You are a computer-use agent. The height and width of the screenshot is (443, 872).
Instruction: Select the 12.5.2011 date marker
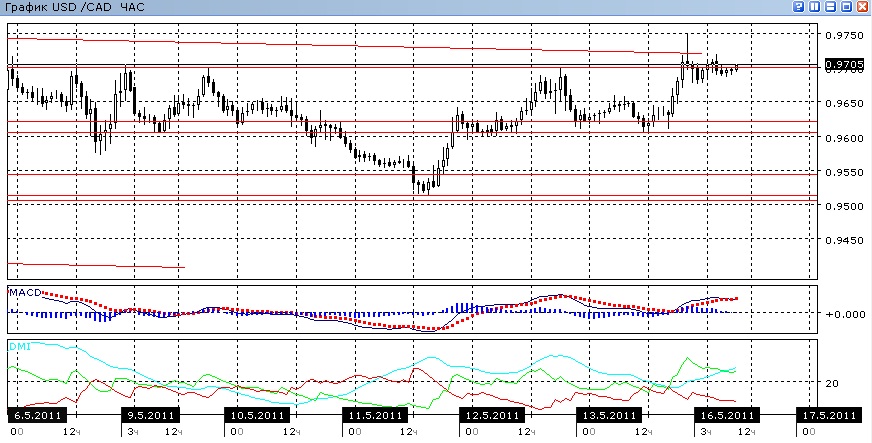coord(492,415)
